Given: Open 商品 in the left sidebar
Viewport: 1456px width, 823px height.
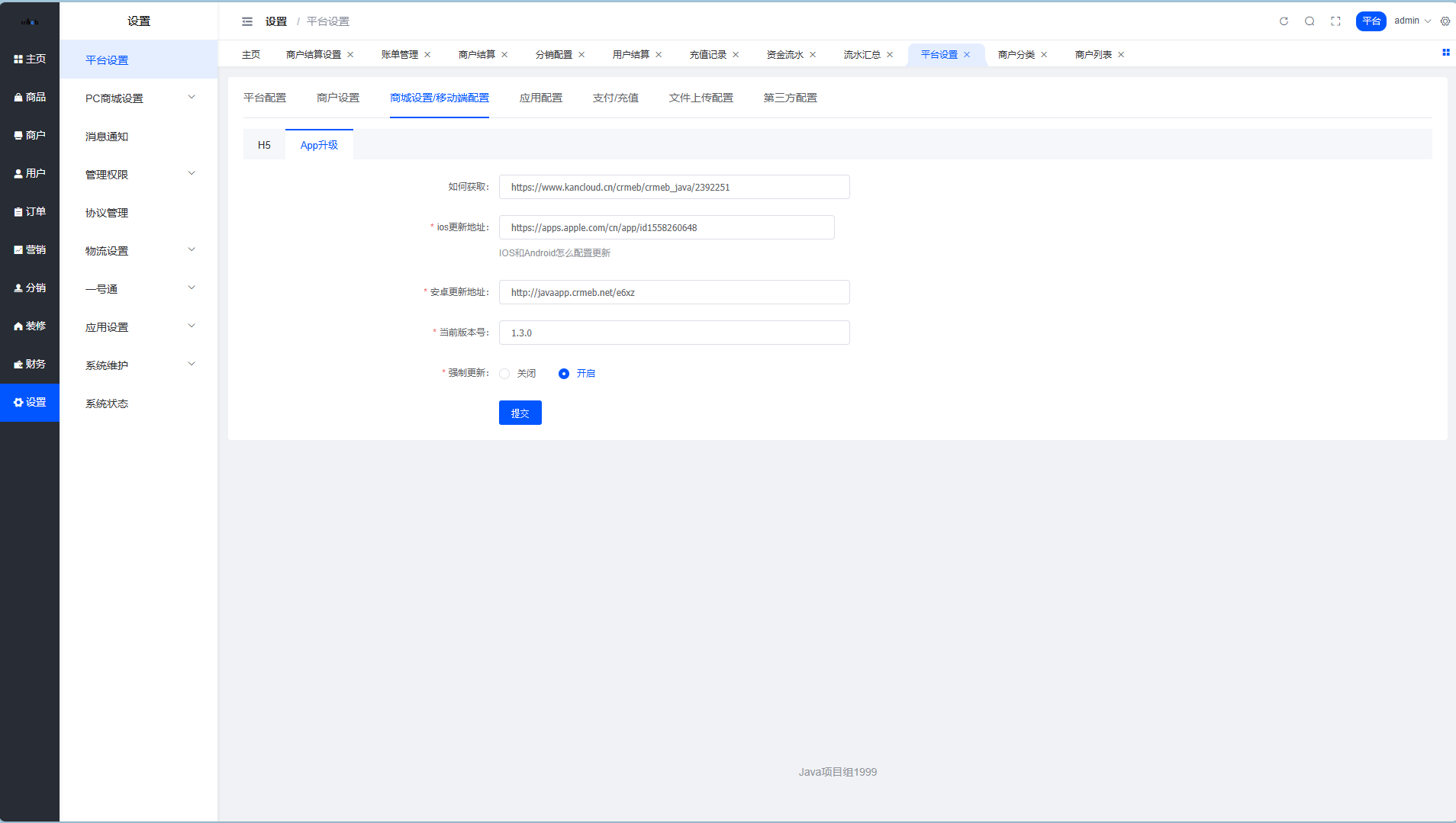Looking at the screenshot, I should click(x=30, y=97).
